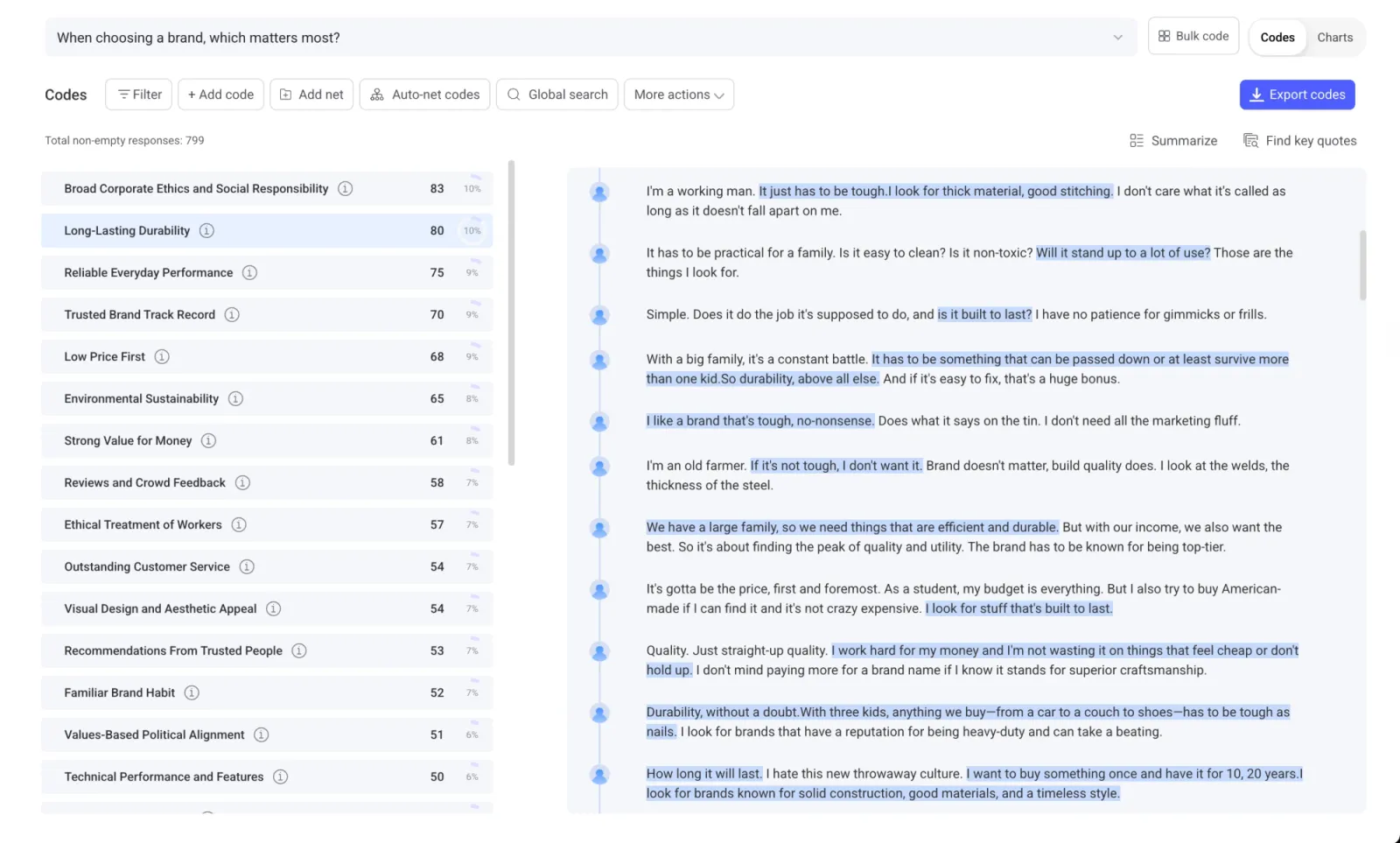The image size is (1400, 843).
Task: Open the survey question dropdown
Action: tap(591, 38)
